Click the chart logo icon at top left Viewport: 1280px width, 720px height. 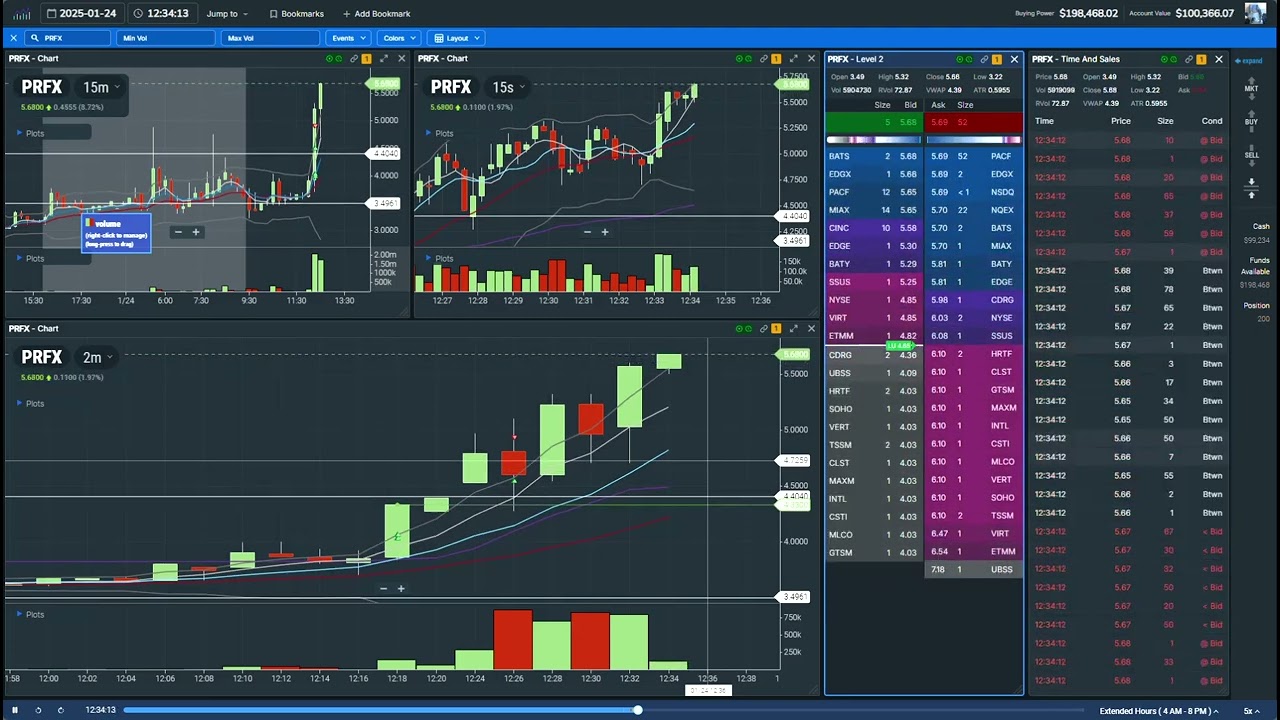pyautogui.click(x=21, y=13)
